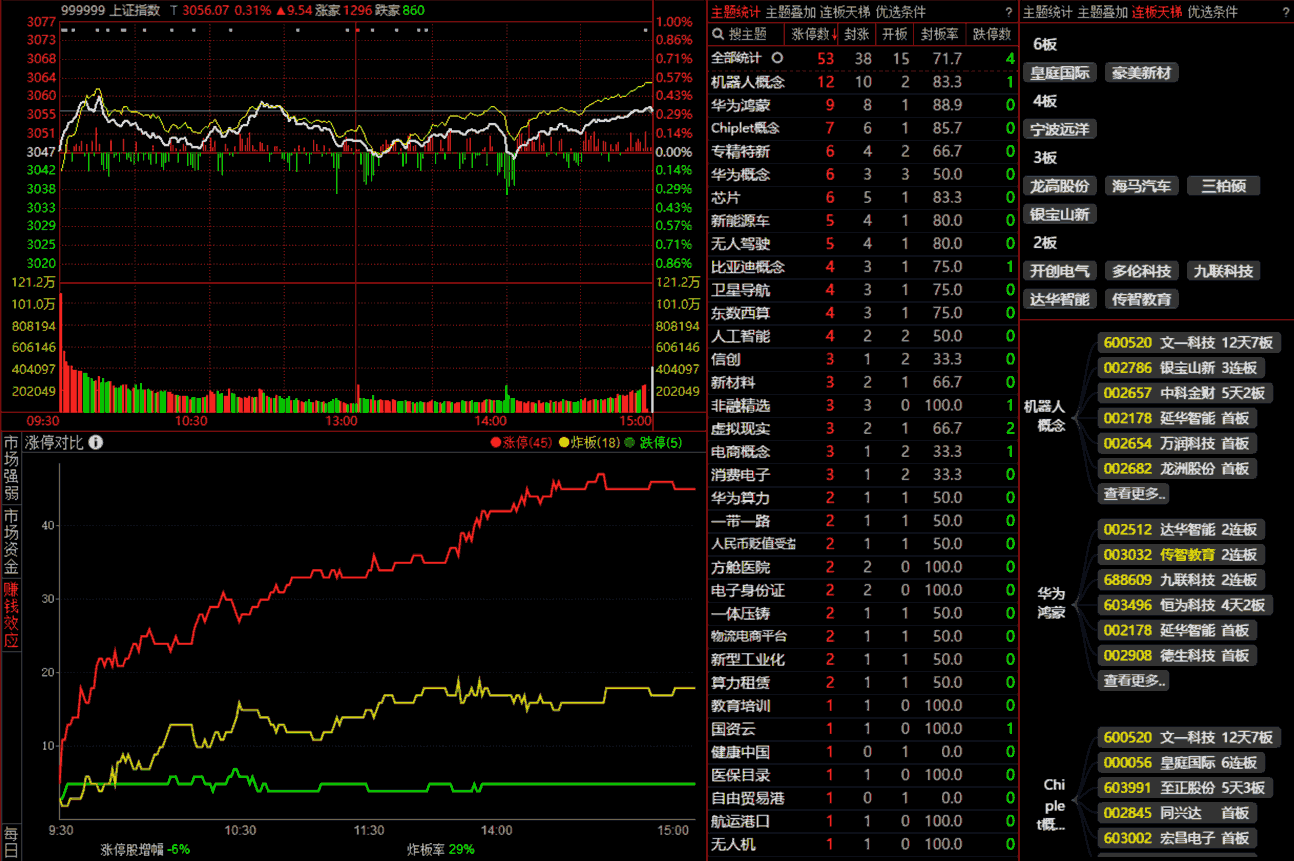Expand 查看更多.. under 机器人概念 group
This screenshot has height=861, width=1294.
tap(1134, 493)
